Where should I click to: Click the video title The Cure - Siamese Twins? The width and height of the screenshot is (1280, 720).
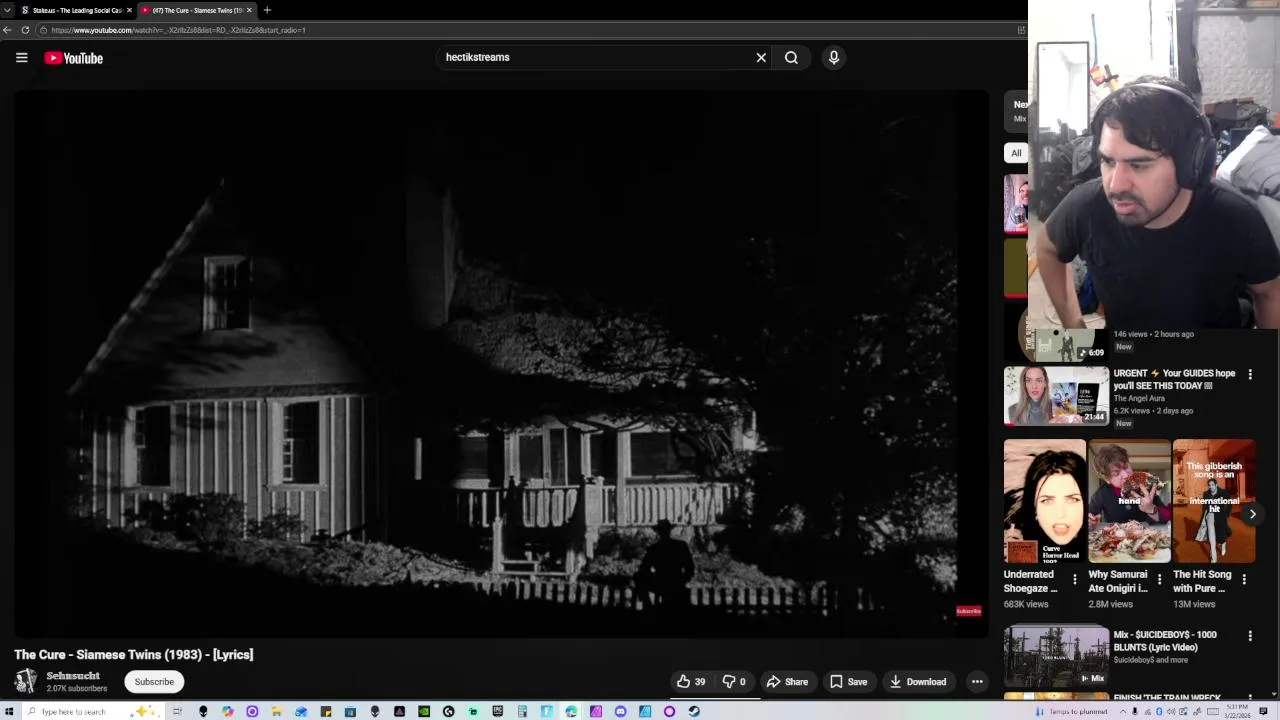134,655
